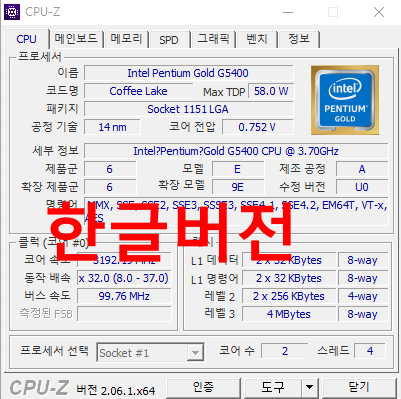Click the 2 x 256 KBytes level 2 value
401x399 pixels.
pyautogui.click(x=289, y=296)
